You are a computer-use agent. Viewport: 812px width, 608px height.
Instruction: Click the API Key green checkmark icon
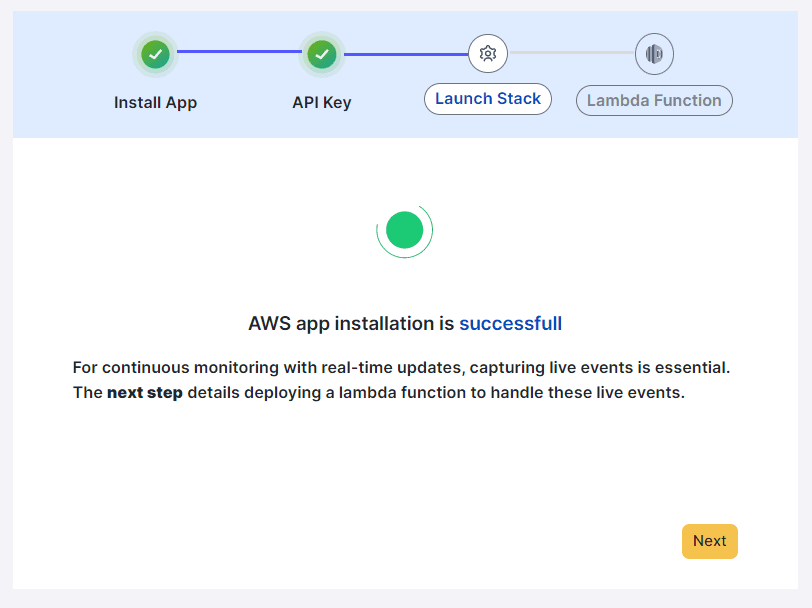322,54
